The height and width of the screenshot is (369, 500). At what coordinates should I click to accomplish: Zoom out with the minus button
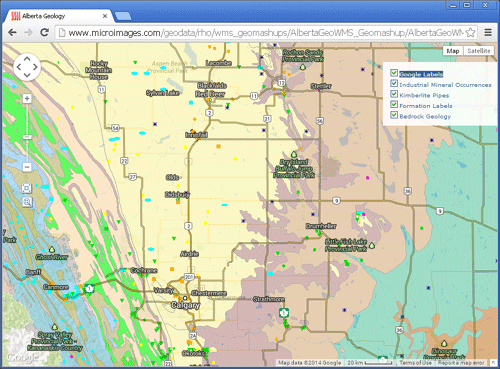pyautogui.click(x=27, y=167)
